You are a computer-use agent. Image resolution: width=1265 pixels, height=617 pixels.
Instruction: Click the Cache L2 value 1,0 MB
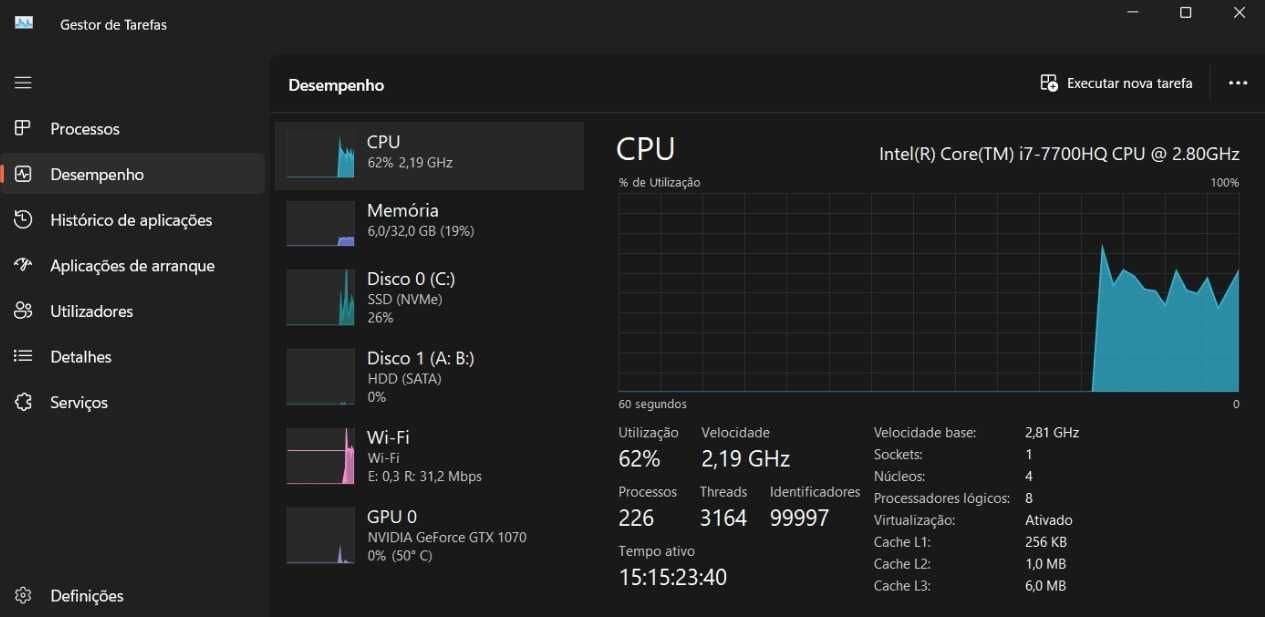click(1045, 564)
